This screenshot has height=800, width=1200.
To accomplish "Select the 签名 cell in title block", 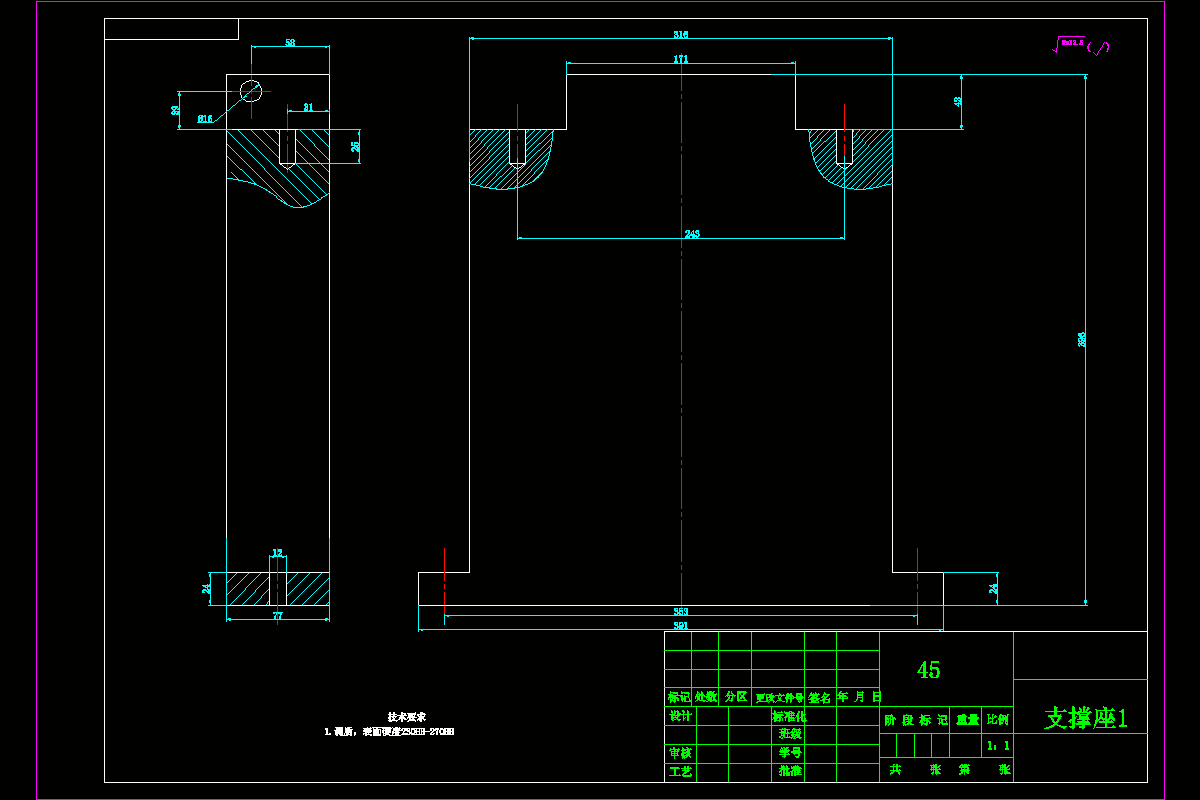I will [820, 697].
